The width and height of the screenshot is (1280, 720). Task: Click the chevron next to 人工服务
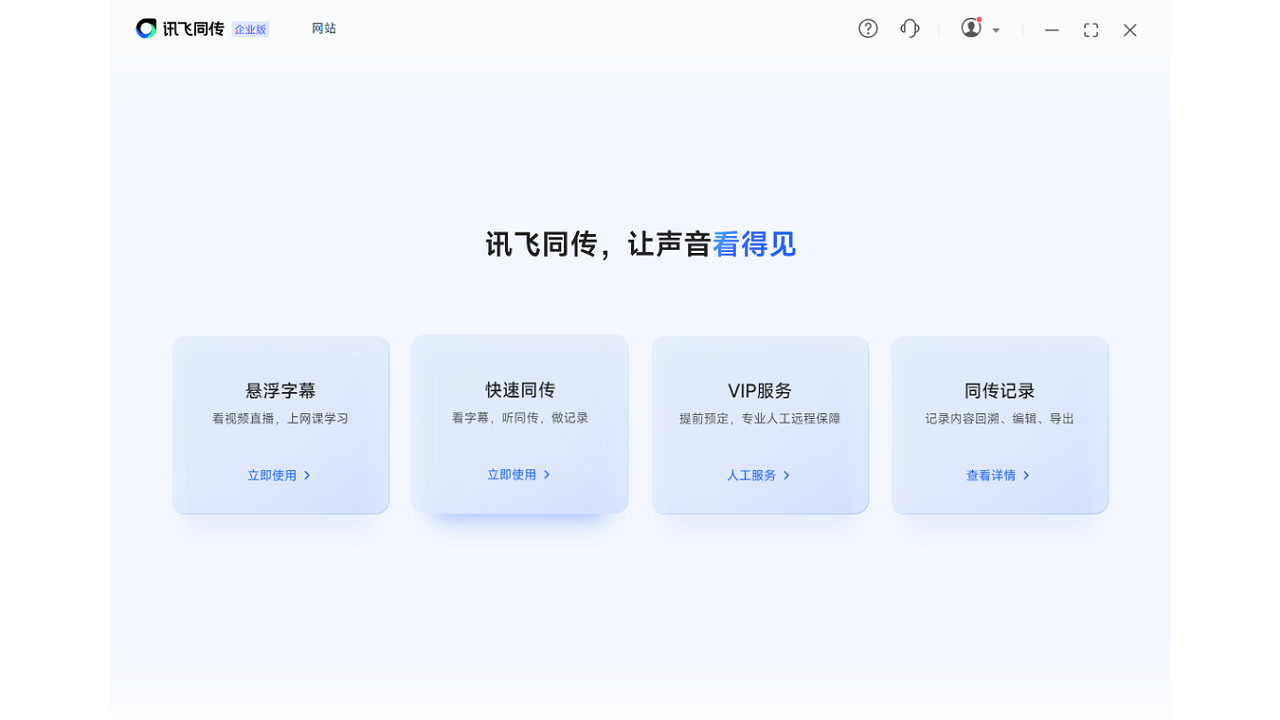(787, 476)
